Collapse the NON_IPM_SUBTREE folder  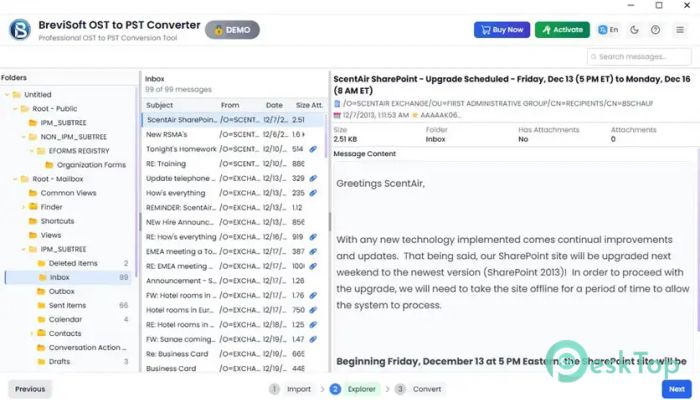(24, 137)
